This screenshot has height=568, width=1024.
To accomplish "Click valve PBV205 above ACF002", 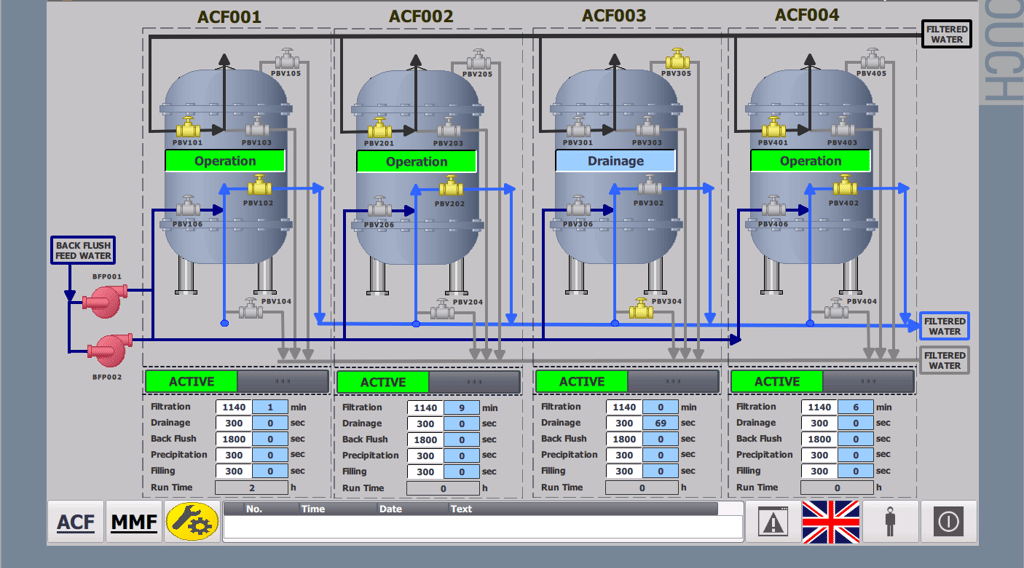I will coord(479,59).
